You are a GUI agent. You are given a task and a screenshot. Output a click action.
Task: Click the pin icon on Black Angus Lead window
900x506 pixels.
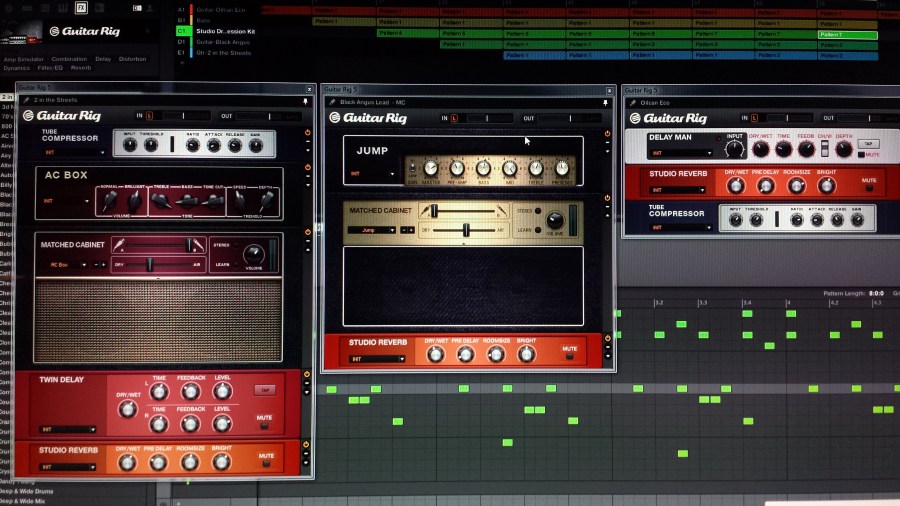click(605, 102)
